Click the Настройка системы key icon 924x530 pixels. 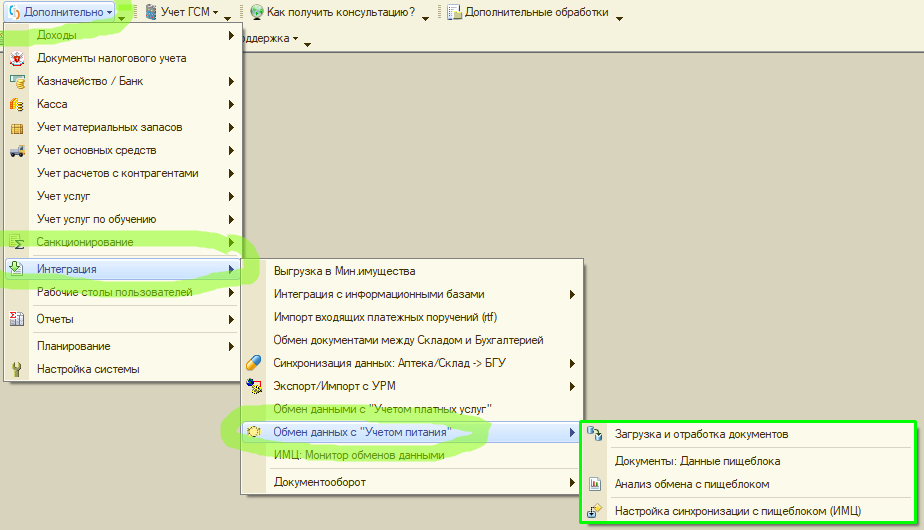[17, 369]
